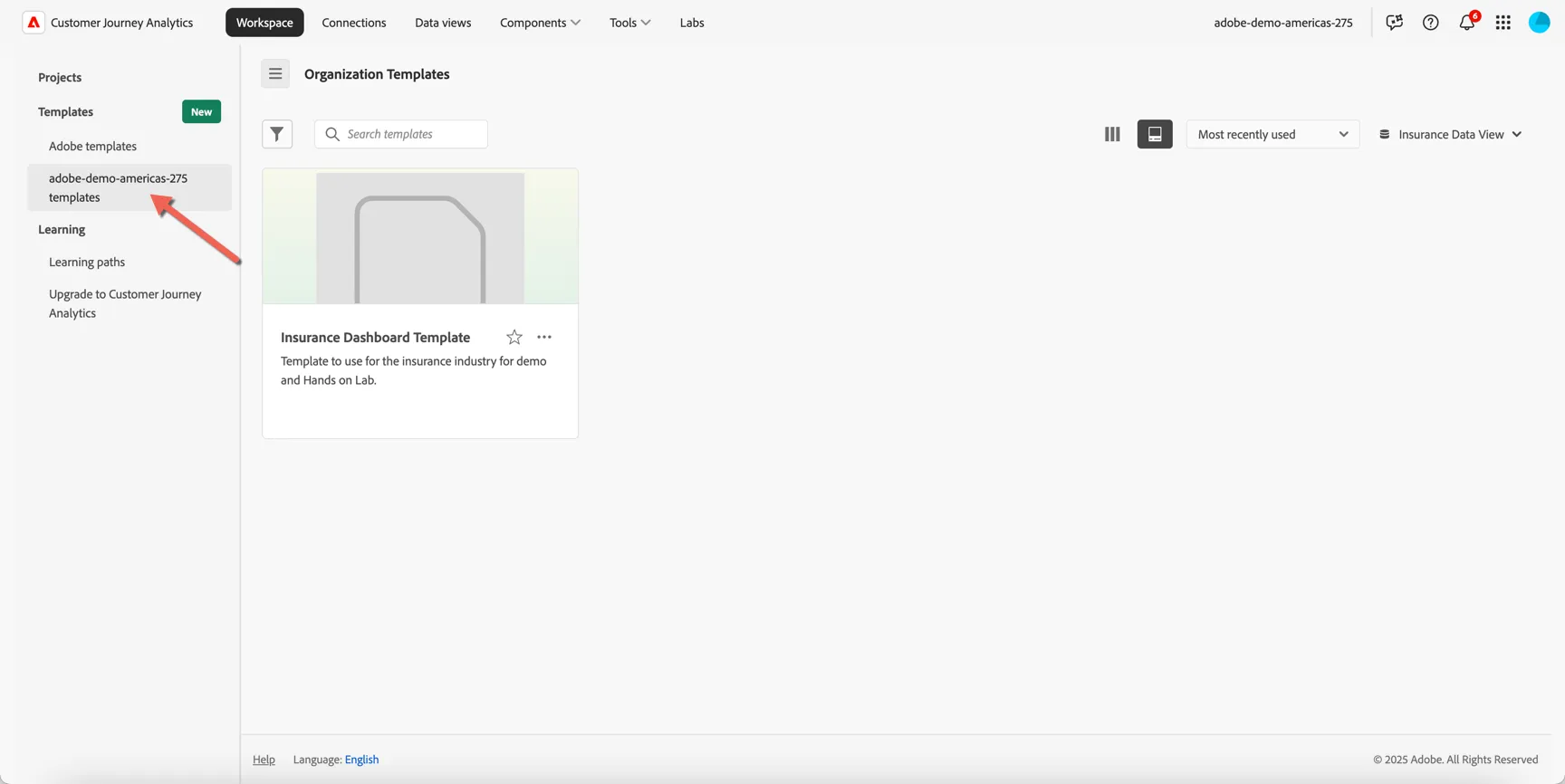Toggle the left navigation hamburger menu
Viewport: 1565px width, 784px height.
275,74
